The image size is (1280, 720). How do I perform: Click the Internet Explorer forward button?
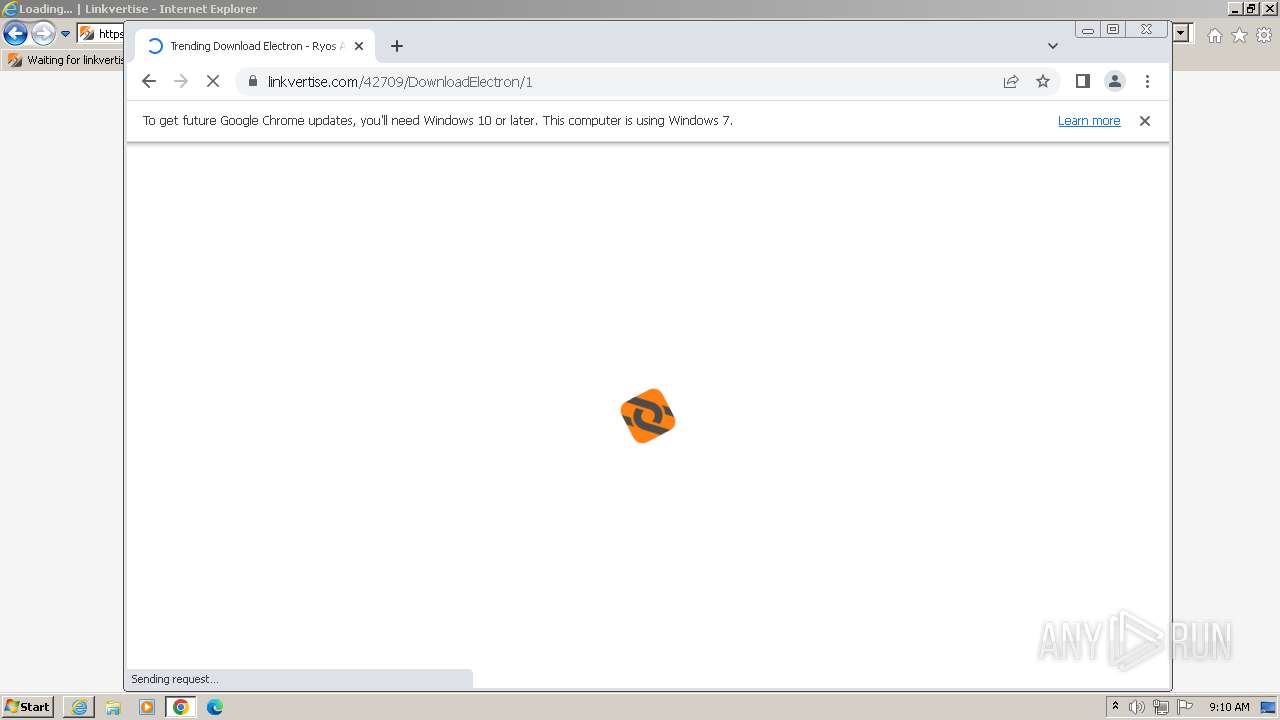click(43, 33)
